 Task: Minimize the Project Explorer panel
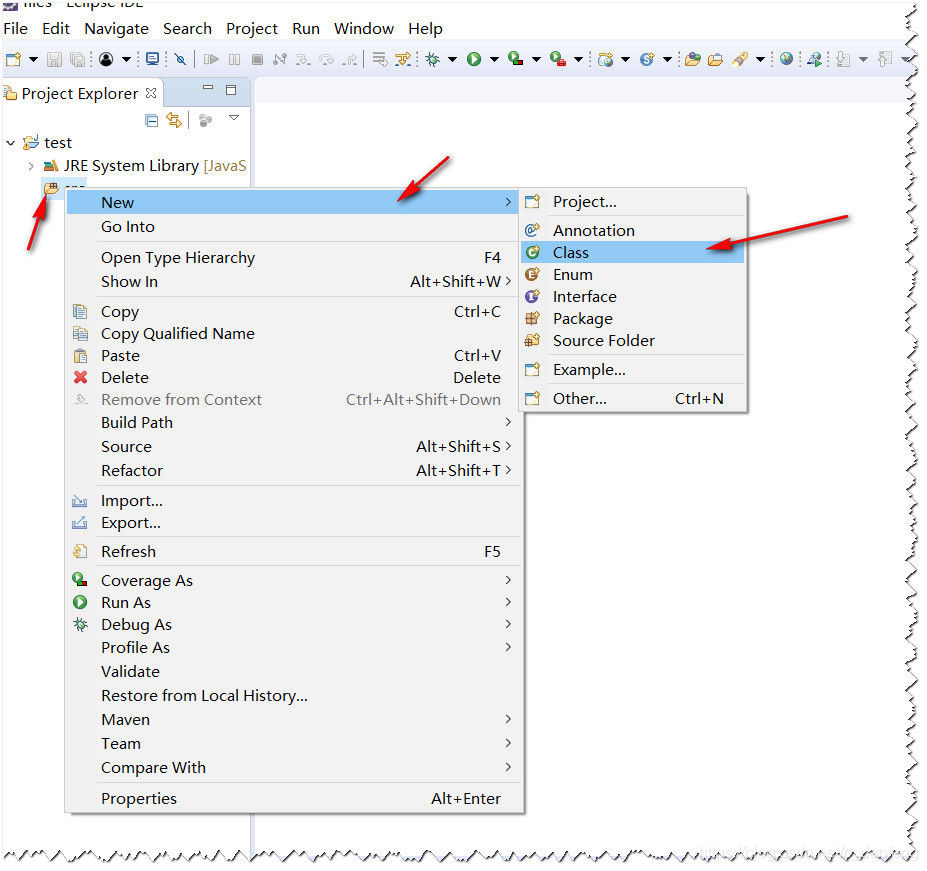[x=208, y=88]
